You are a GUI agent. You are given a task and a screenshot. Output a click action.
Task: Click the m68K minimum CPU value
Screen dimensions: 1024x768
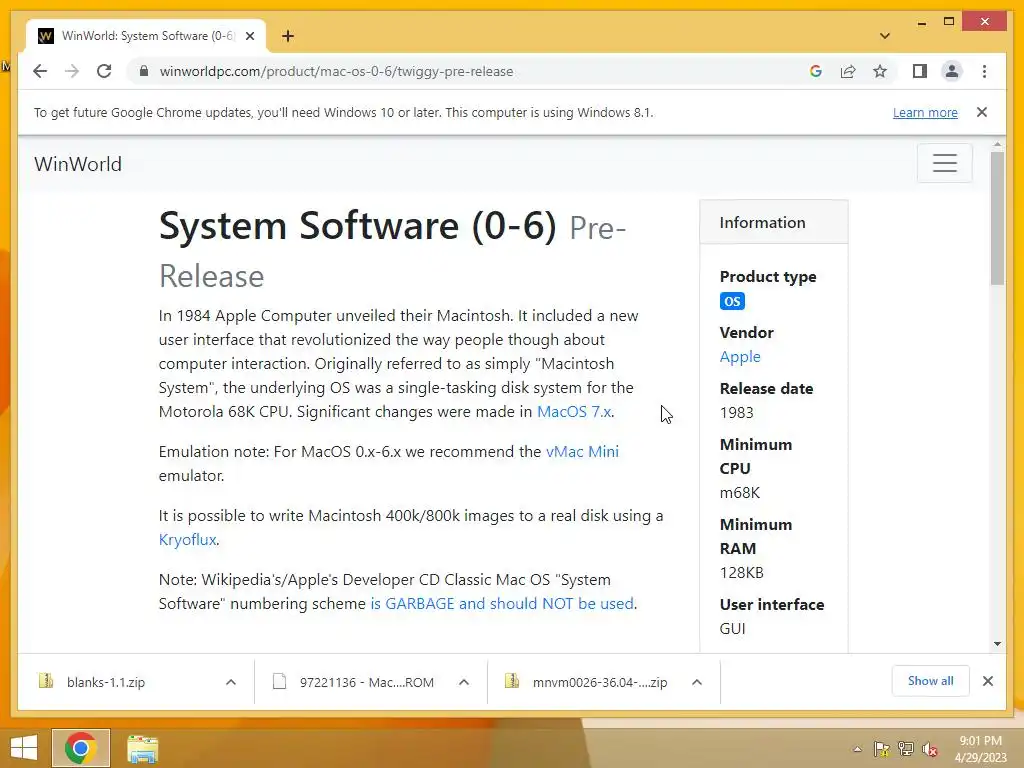[x=740, y=492]
